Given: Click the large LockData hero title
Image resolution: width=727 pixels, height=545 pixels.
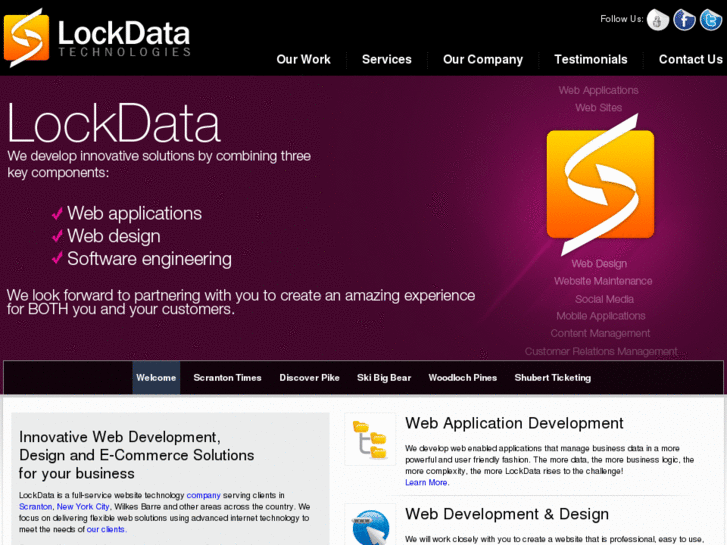Looking at the screenshot, I should (x=114, y=123).
